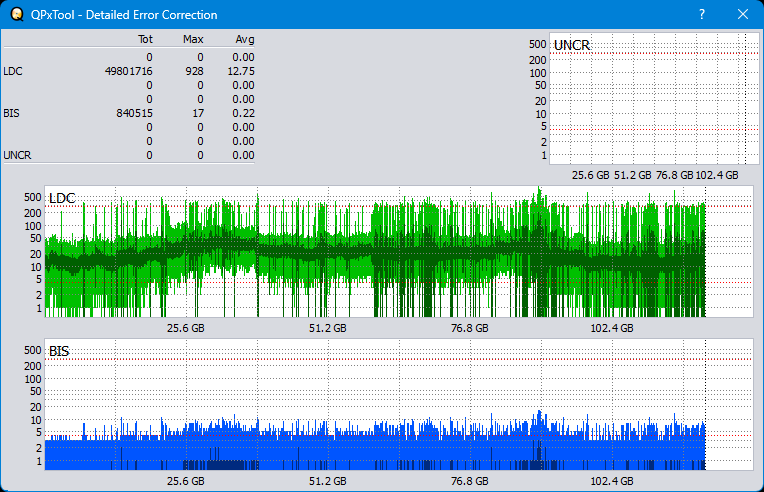Select the LDC max value 928
Screen dimensions: 764x492
click(194, 71)
